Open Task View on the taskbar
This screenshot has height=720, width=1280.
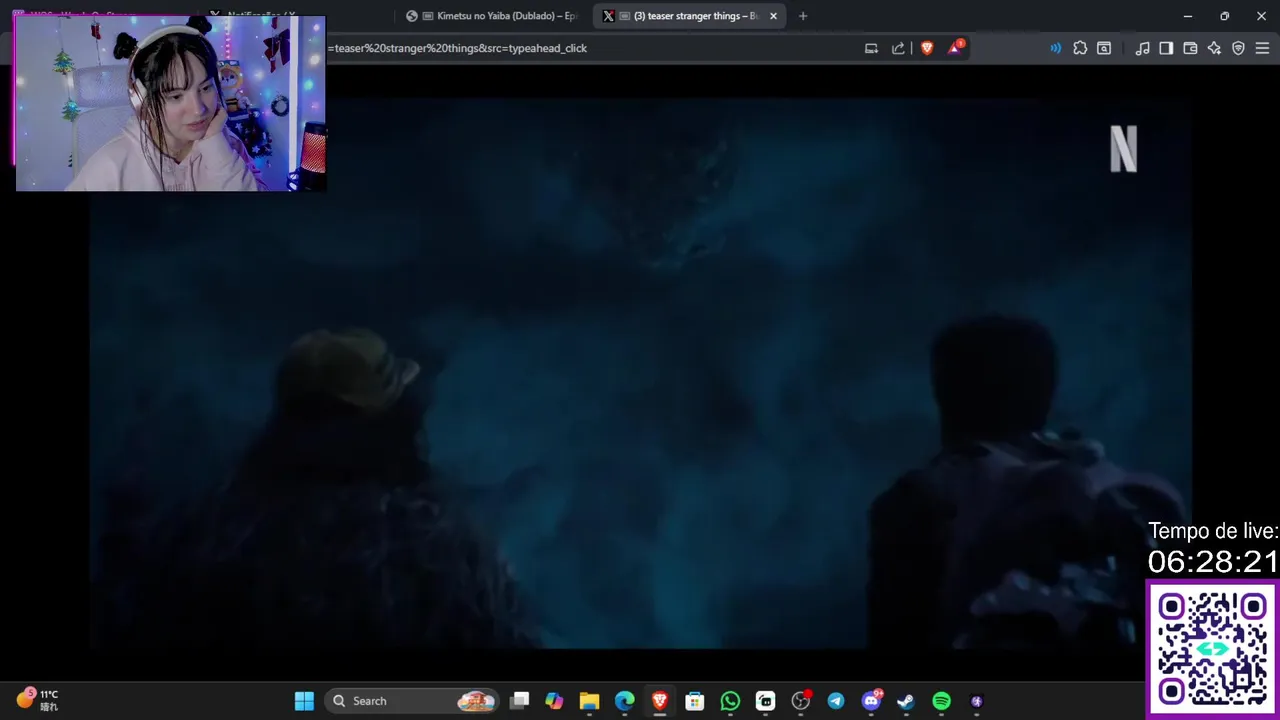tap(519, 701)
